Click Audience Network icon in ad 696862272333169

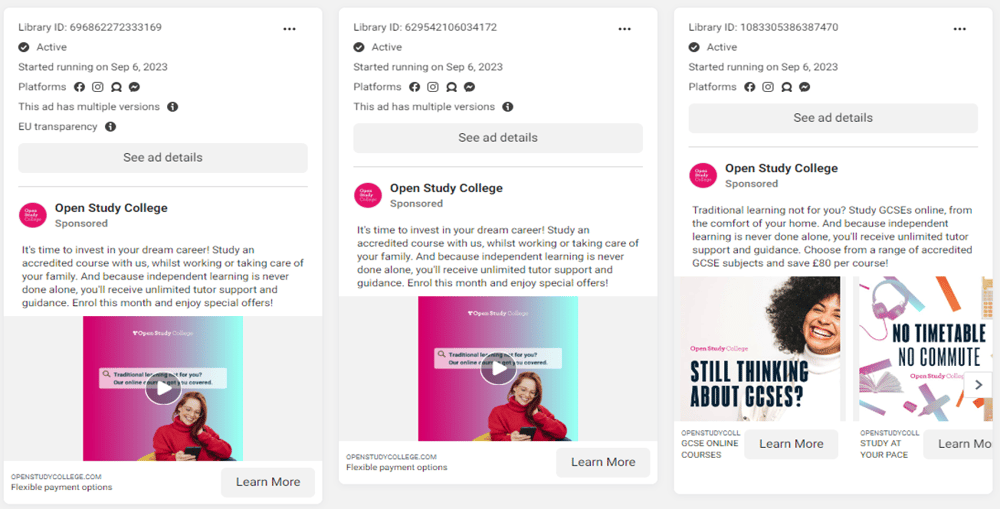116,87
